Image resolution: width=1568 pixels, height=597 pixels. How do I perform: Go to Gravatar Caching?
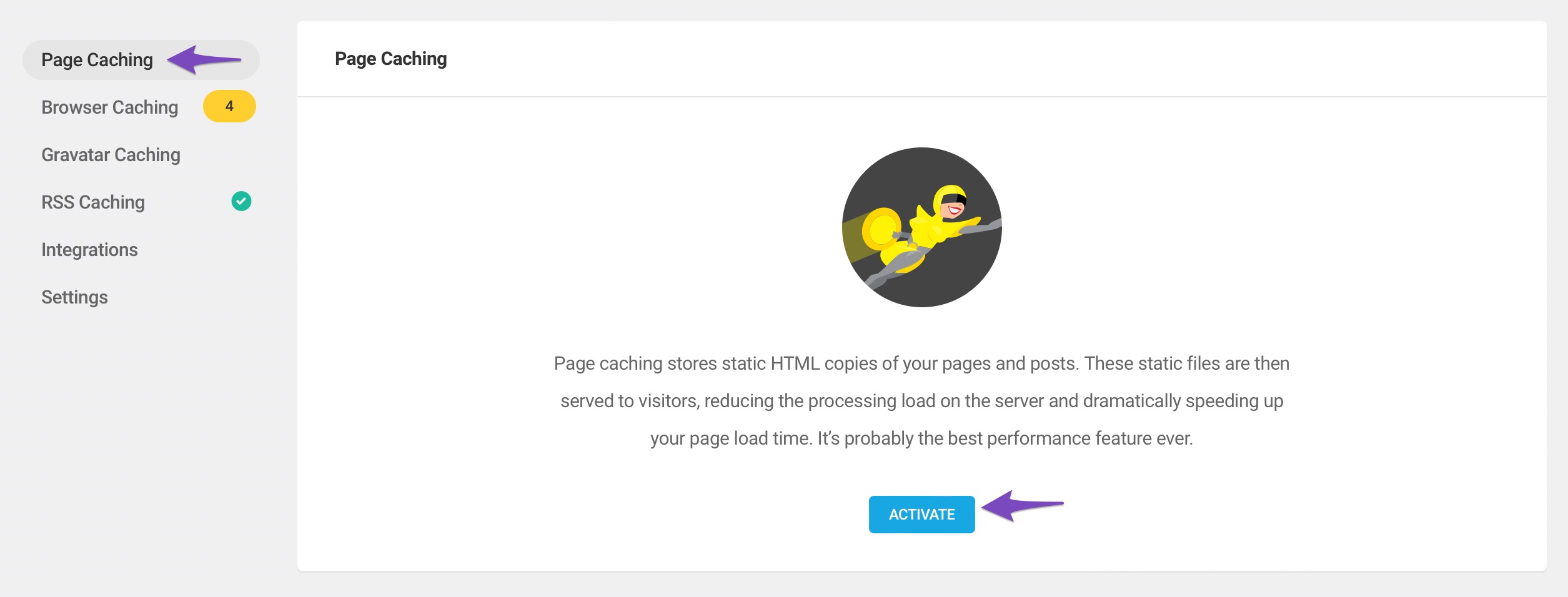click(x=111, y=155)
